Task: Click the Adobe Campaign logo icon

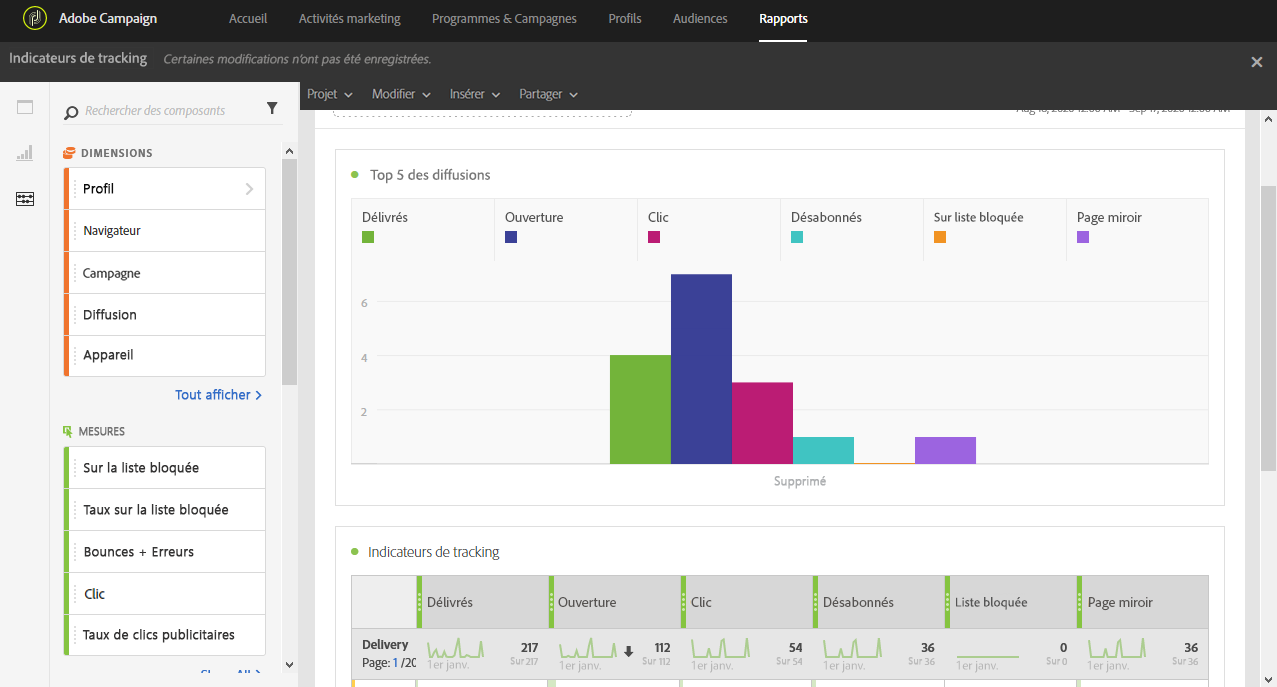Action: point(35,19)
